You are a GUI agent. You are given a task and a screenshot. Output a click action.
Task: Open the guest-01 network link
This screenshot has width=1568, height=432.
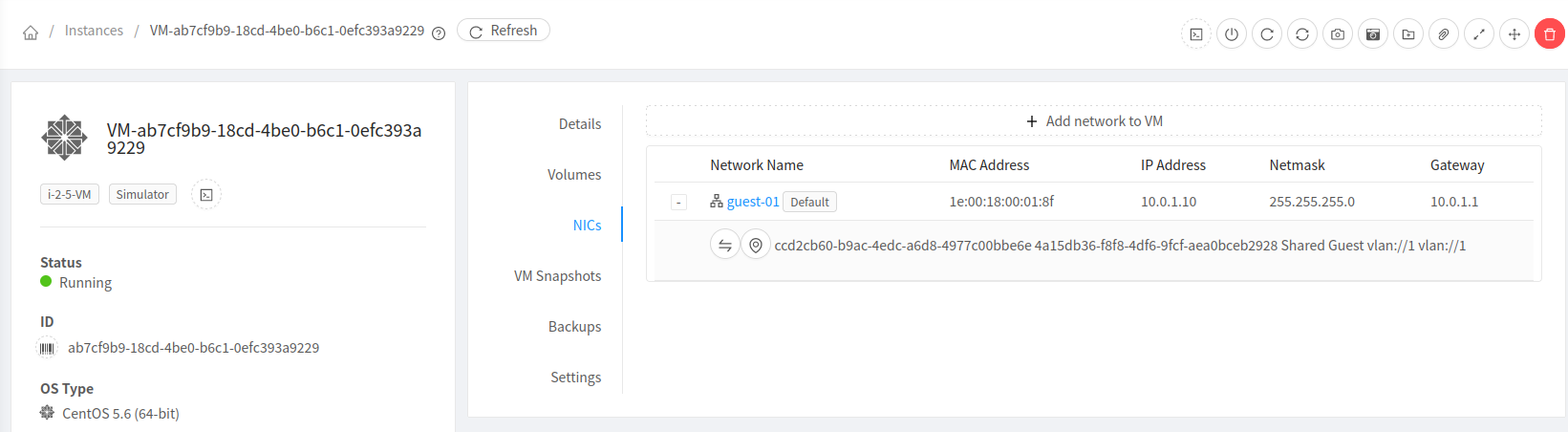753,202
